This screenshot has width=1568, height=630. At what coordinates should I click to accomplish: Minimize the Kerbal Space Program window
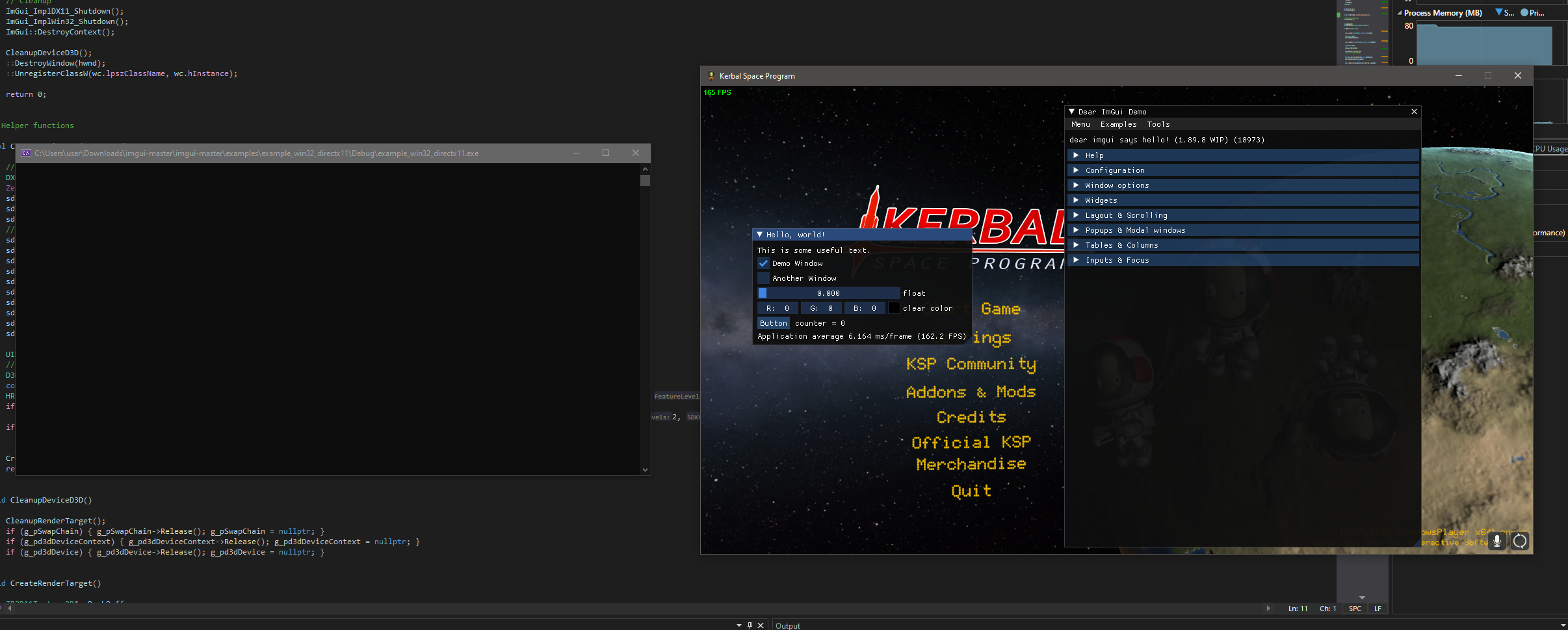pos(1459,75)
